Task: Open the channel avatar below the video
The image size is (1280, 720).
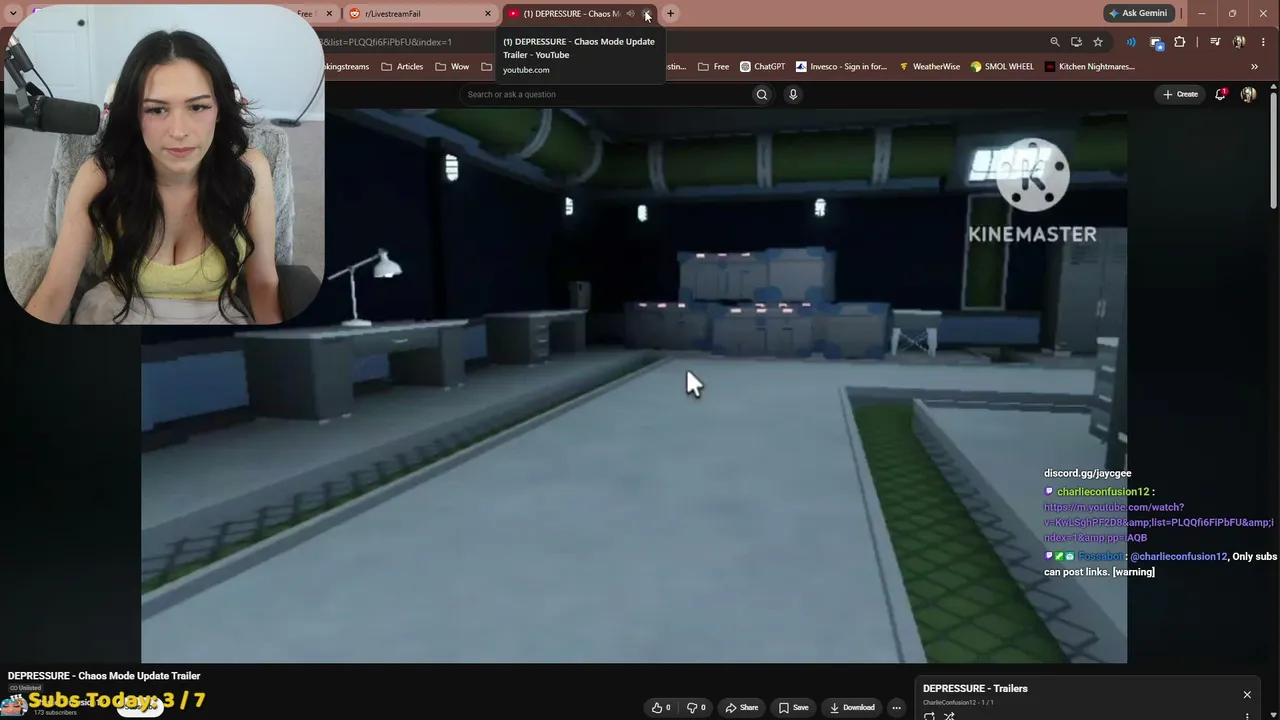Action: coord(14,704)
